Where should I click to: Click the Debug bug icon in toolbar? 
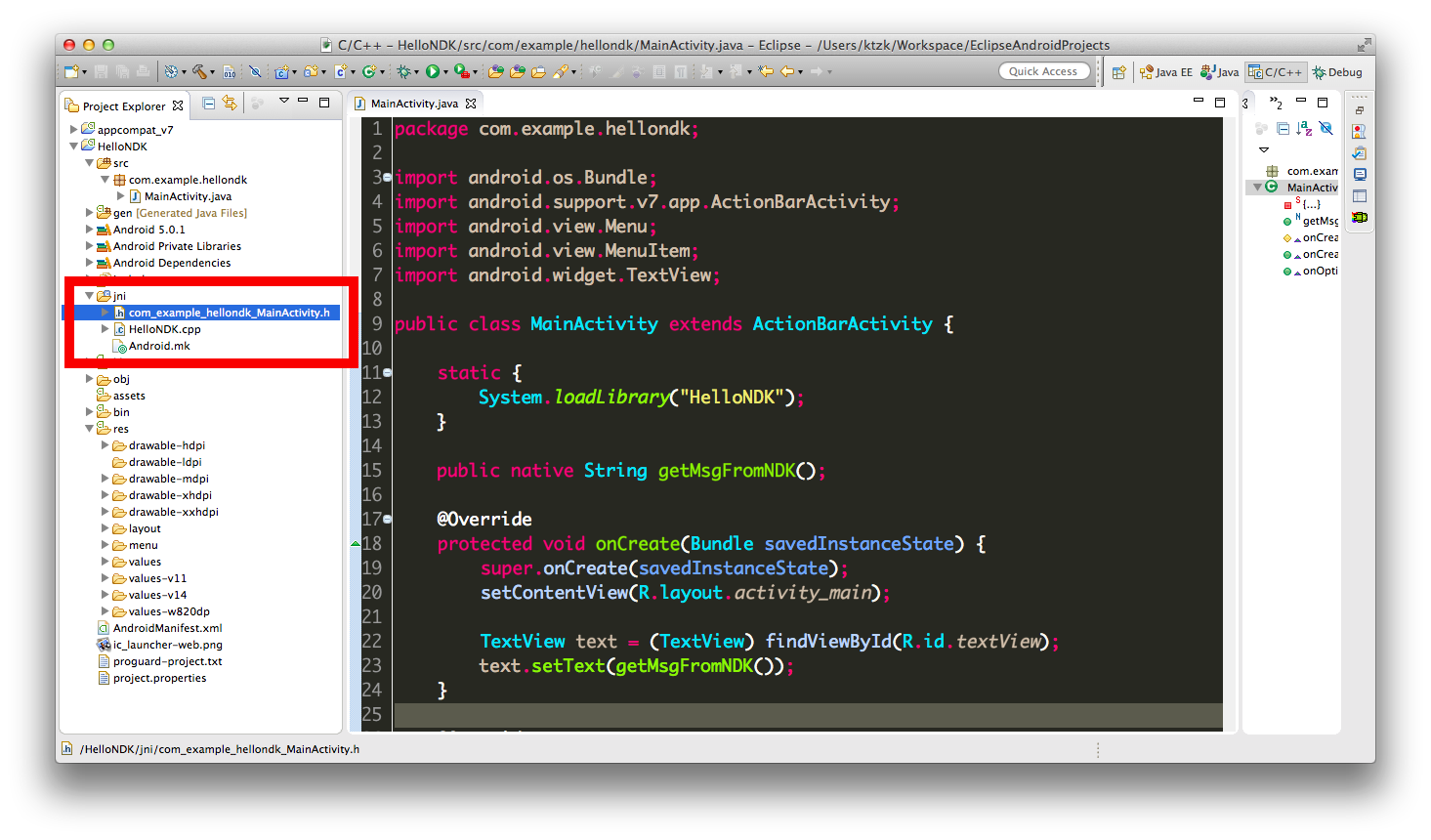[402, 71]
